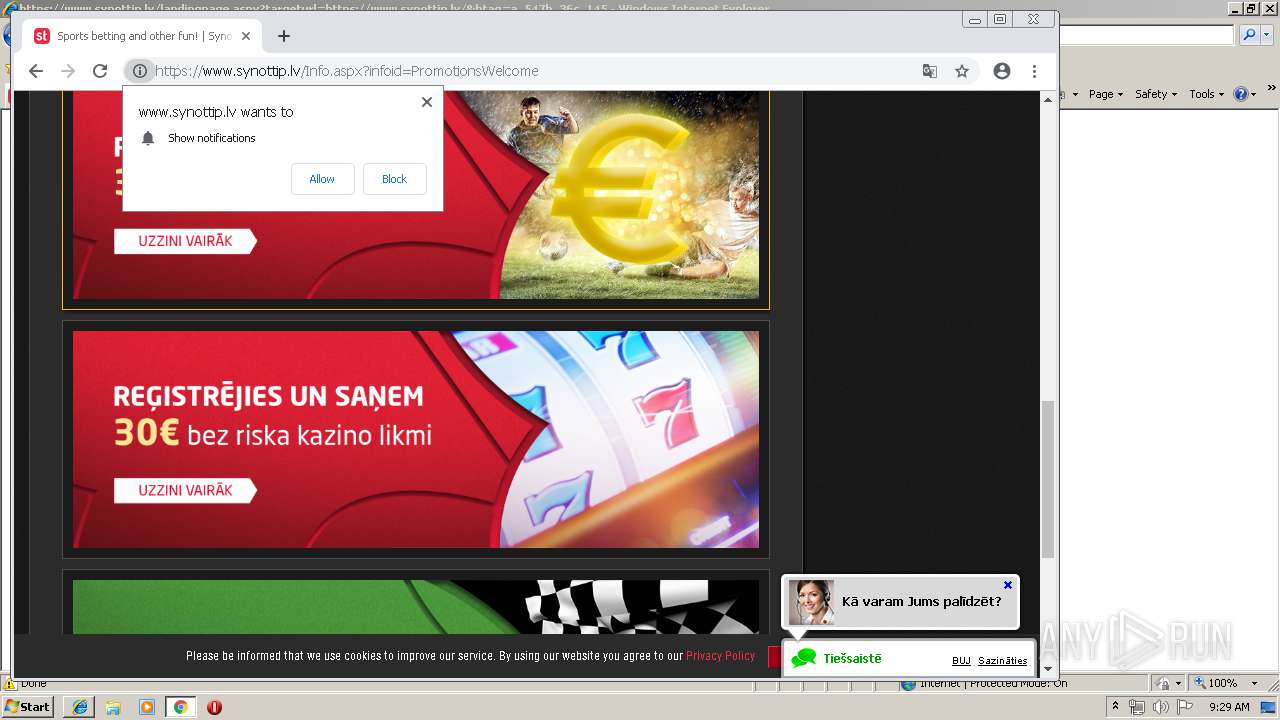This screenshot has height=720, width=1280.
Task: Reload the synottip.lv page
Action: tap(100, 71)
